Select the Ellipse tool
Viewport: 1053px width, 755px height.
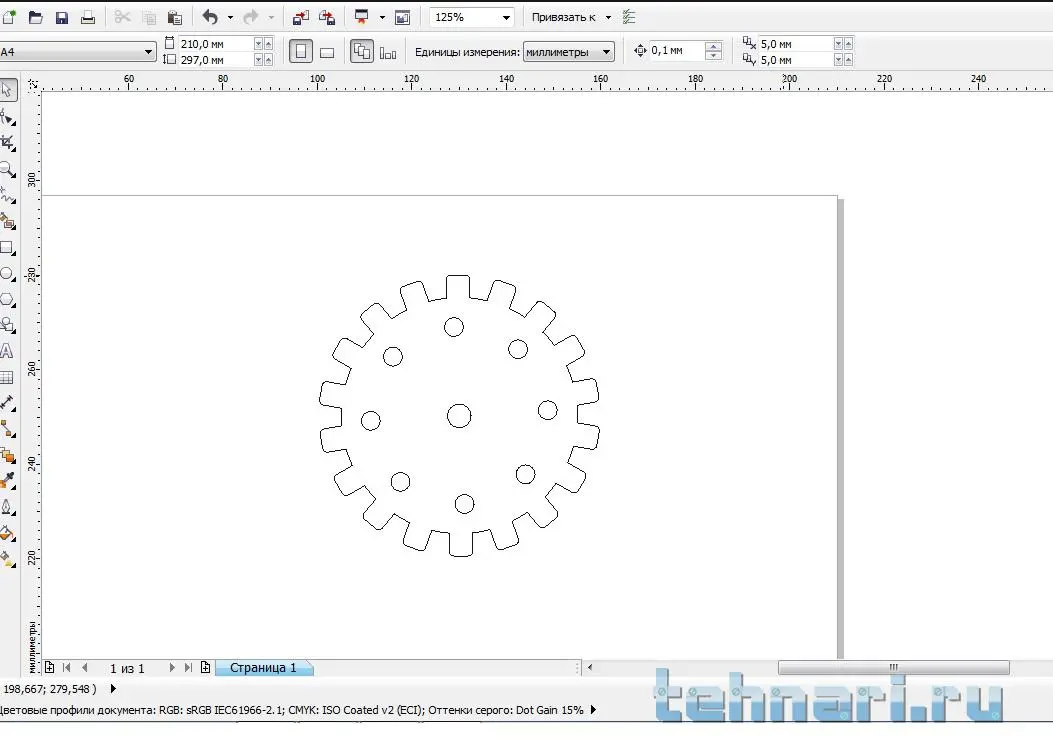7,273
